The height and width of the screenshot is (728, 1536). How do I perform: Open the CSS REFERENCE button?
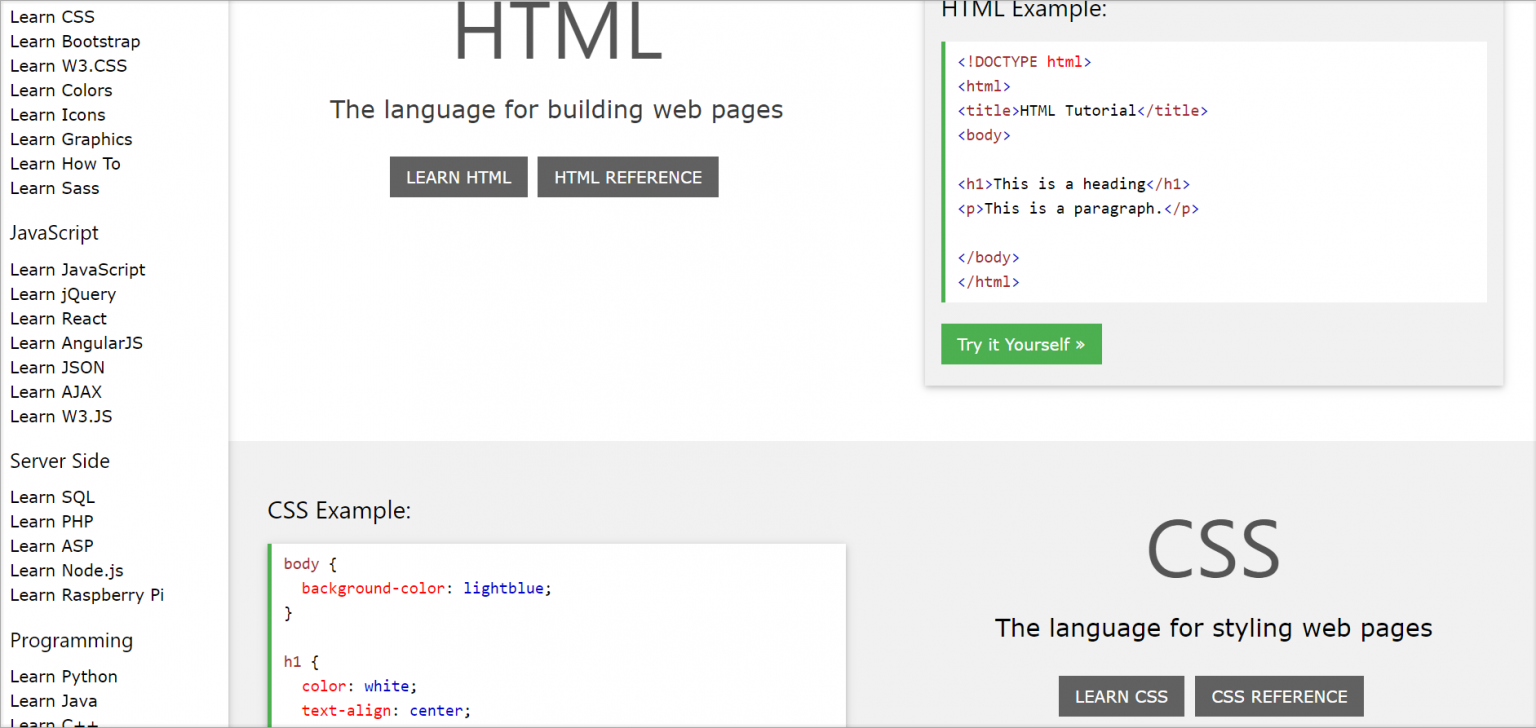[x=1278, y=696]
